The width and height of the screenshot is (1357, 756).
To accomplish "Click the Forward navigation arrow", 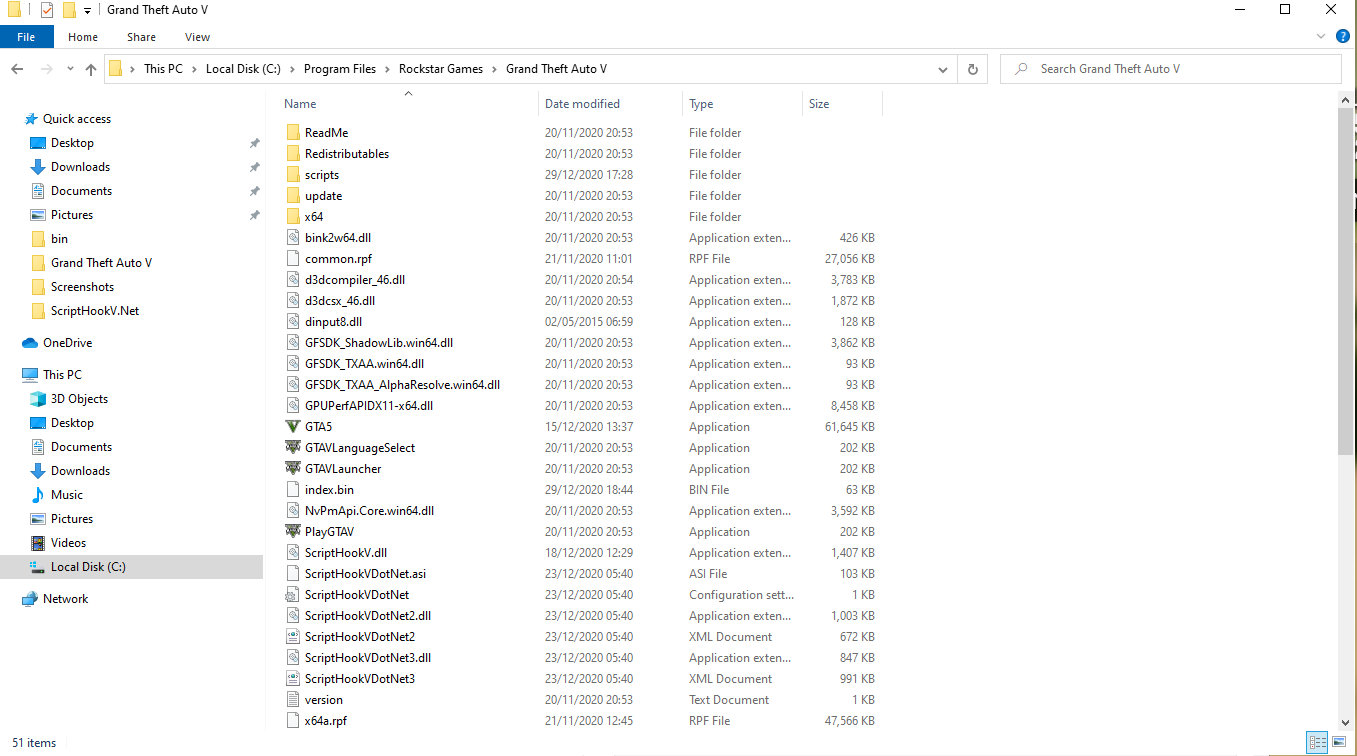I will (46, 69).
